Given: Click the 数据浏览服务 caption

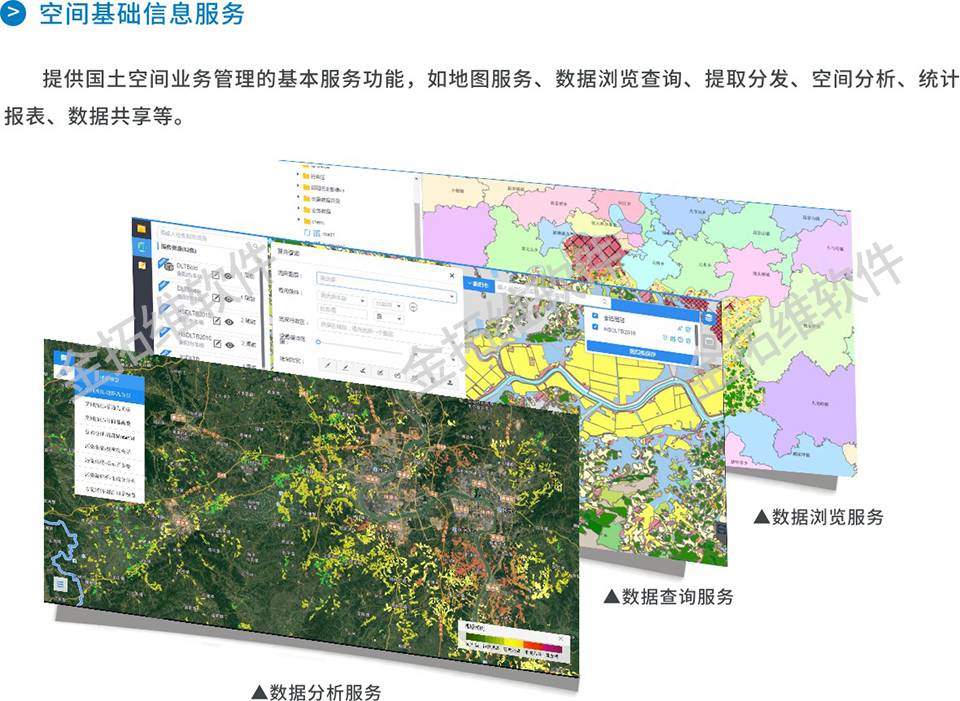Looking at the screenshot, I should coord(819,517).
